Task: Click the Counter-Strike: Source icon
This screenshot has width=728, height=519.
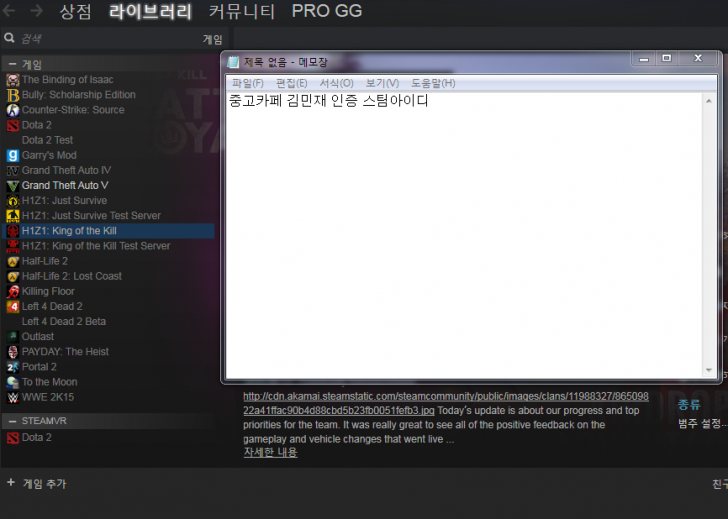Action: (x=12, y=110)
